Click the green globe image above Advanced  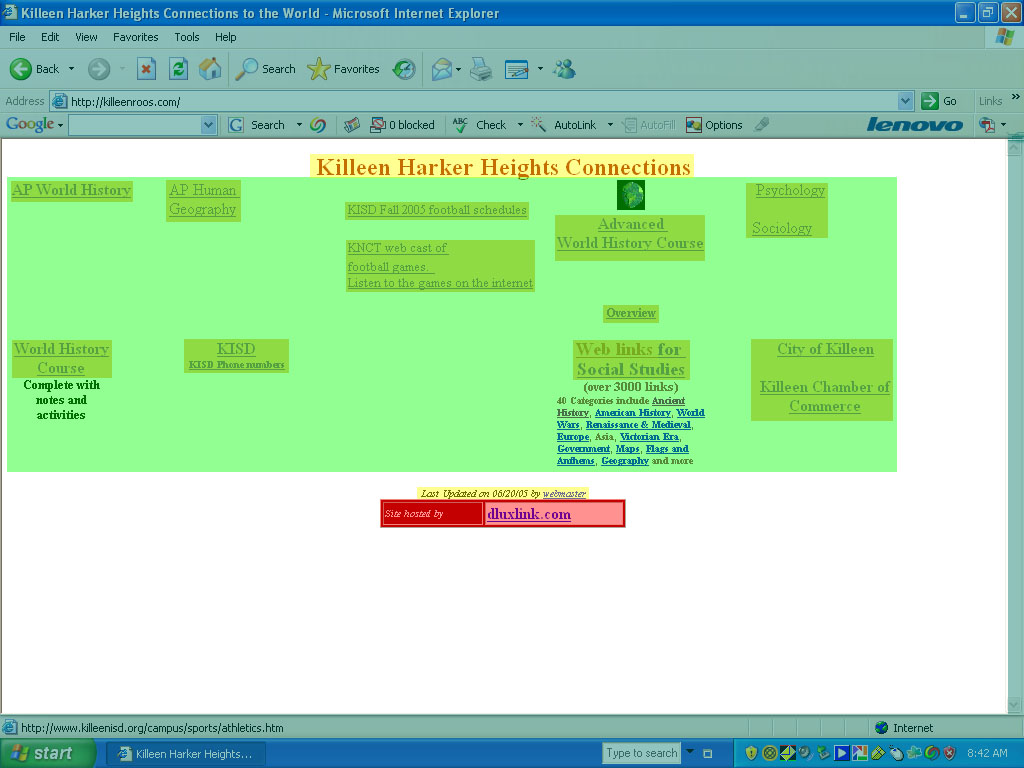631,194
